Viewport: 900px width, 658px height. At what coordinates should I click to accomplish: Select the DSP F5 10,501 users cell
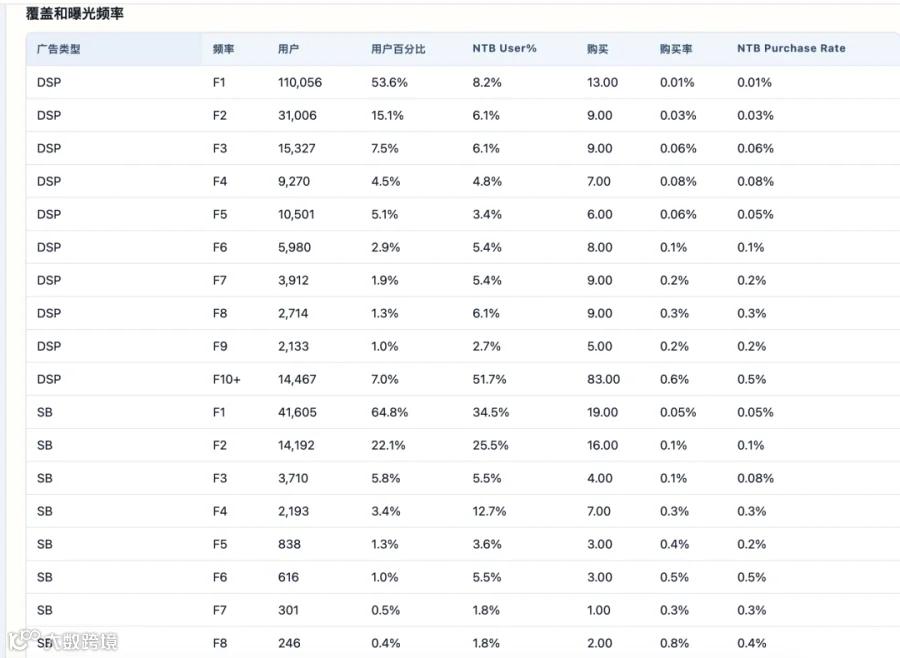(x=296, y=214)
